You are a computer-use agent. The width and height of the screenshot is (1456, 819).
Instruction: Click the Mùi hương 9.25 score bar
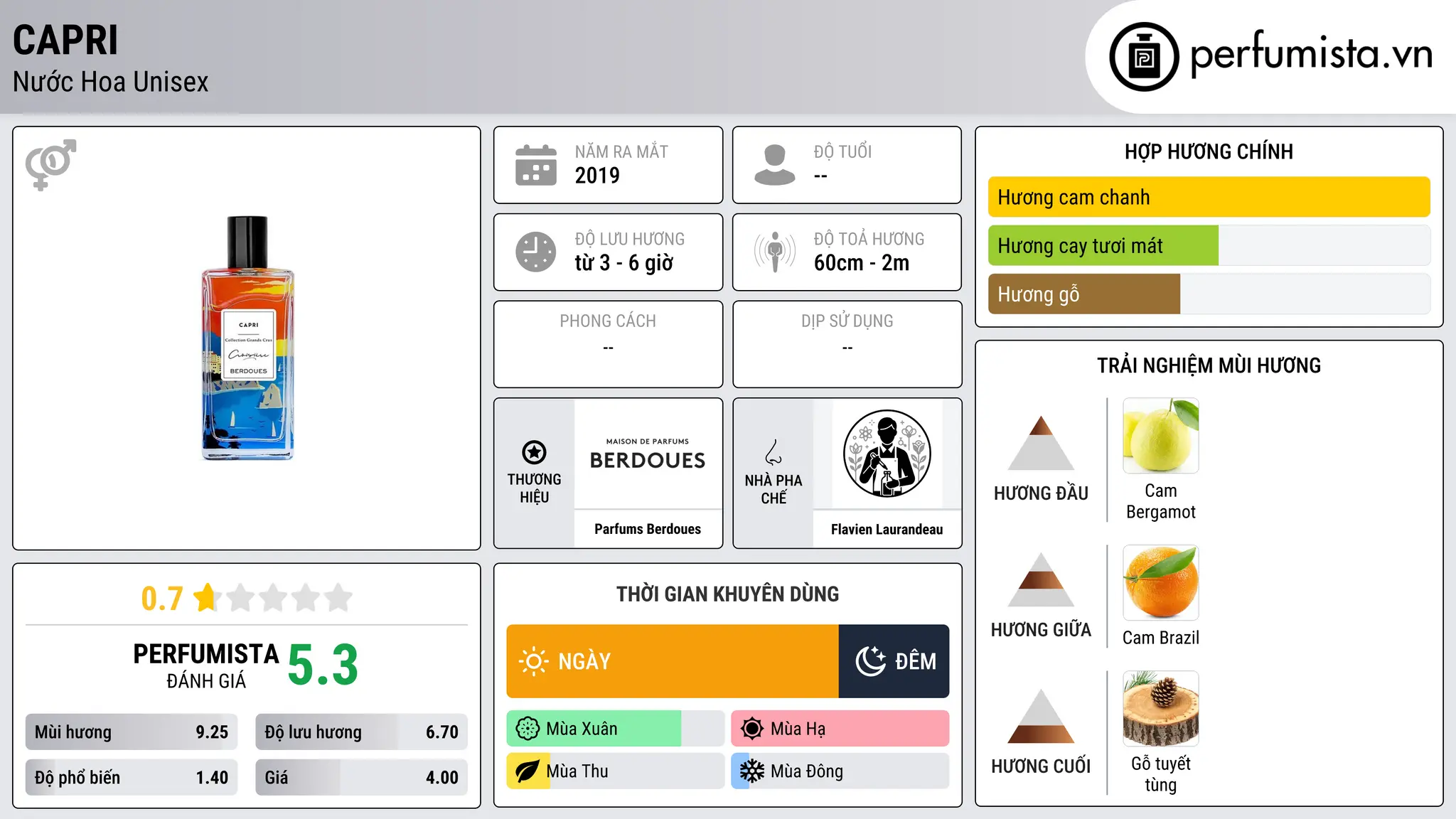[132, 732]
